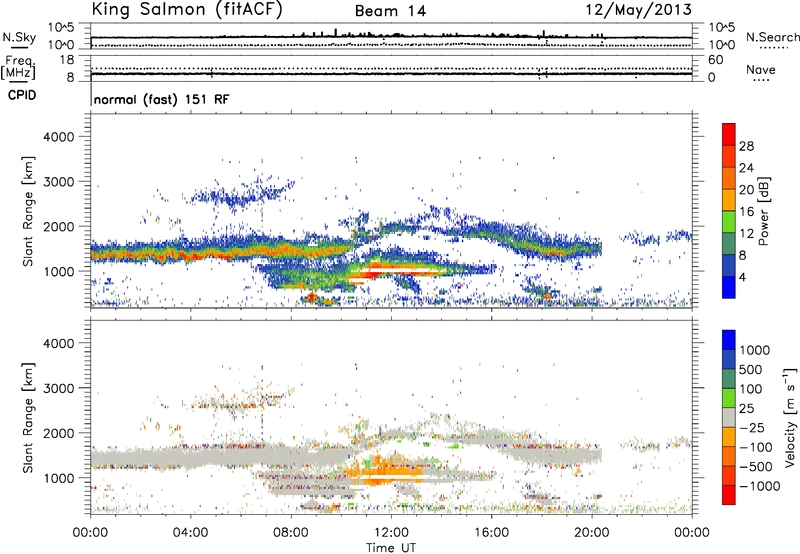This screenshot has width=800, height=554.
Task: Click the 04:00 time tick label
Action: pos(190,533)
